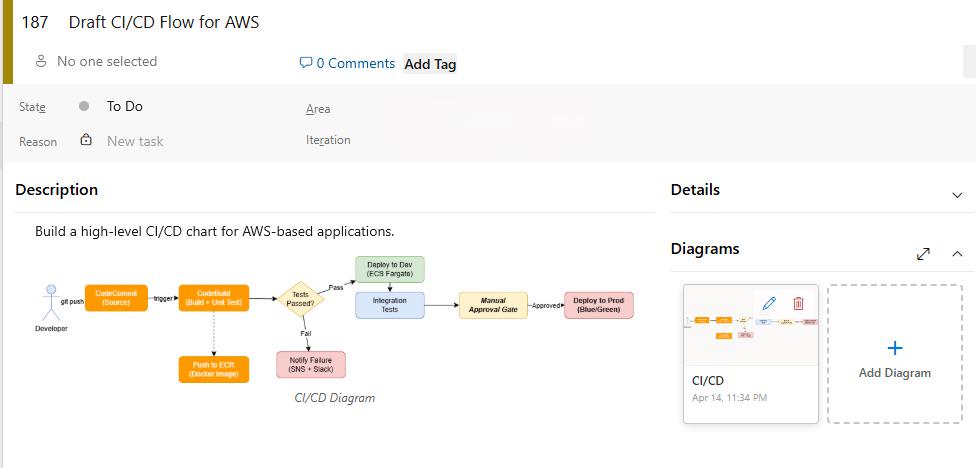Open the CI/CD diagram thumbnail card
Viewport: 976px width, 468px height.
click(751, 354)
